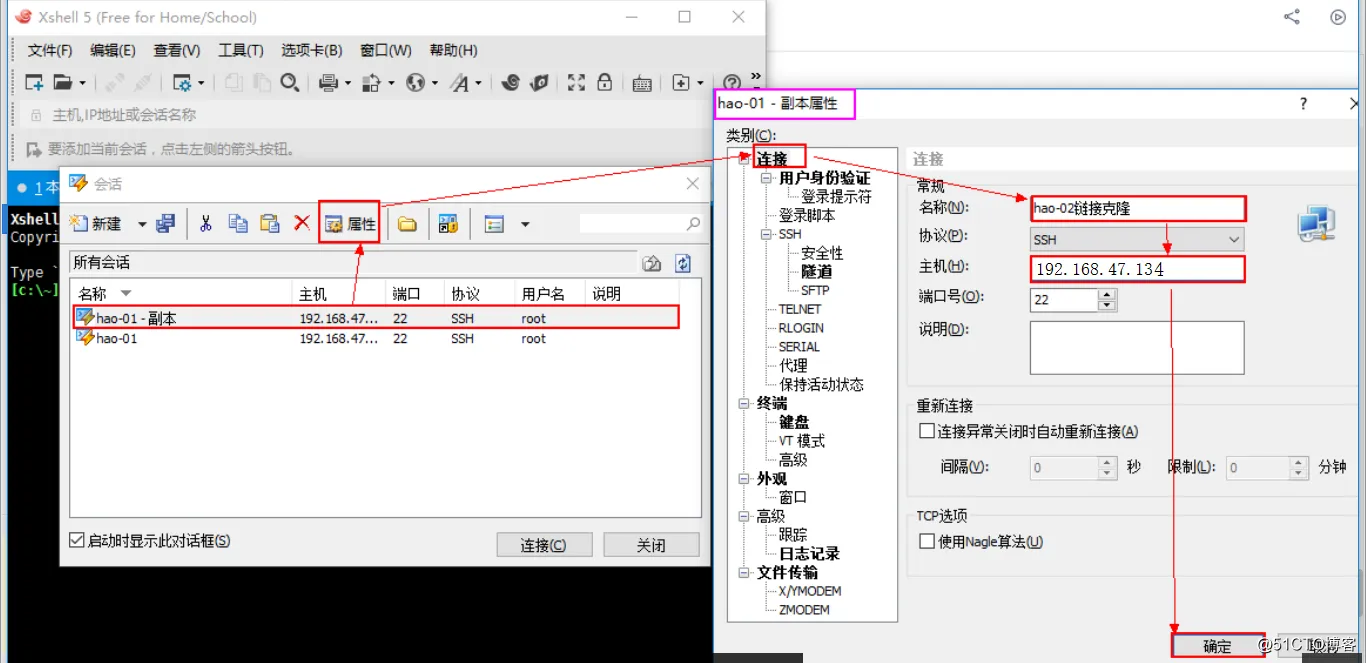Click the 连接(C) button in Sessions dialog

point(544,545)
